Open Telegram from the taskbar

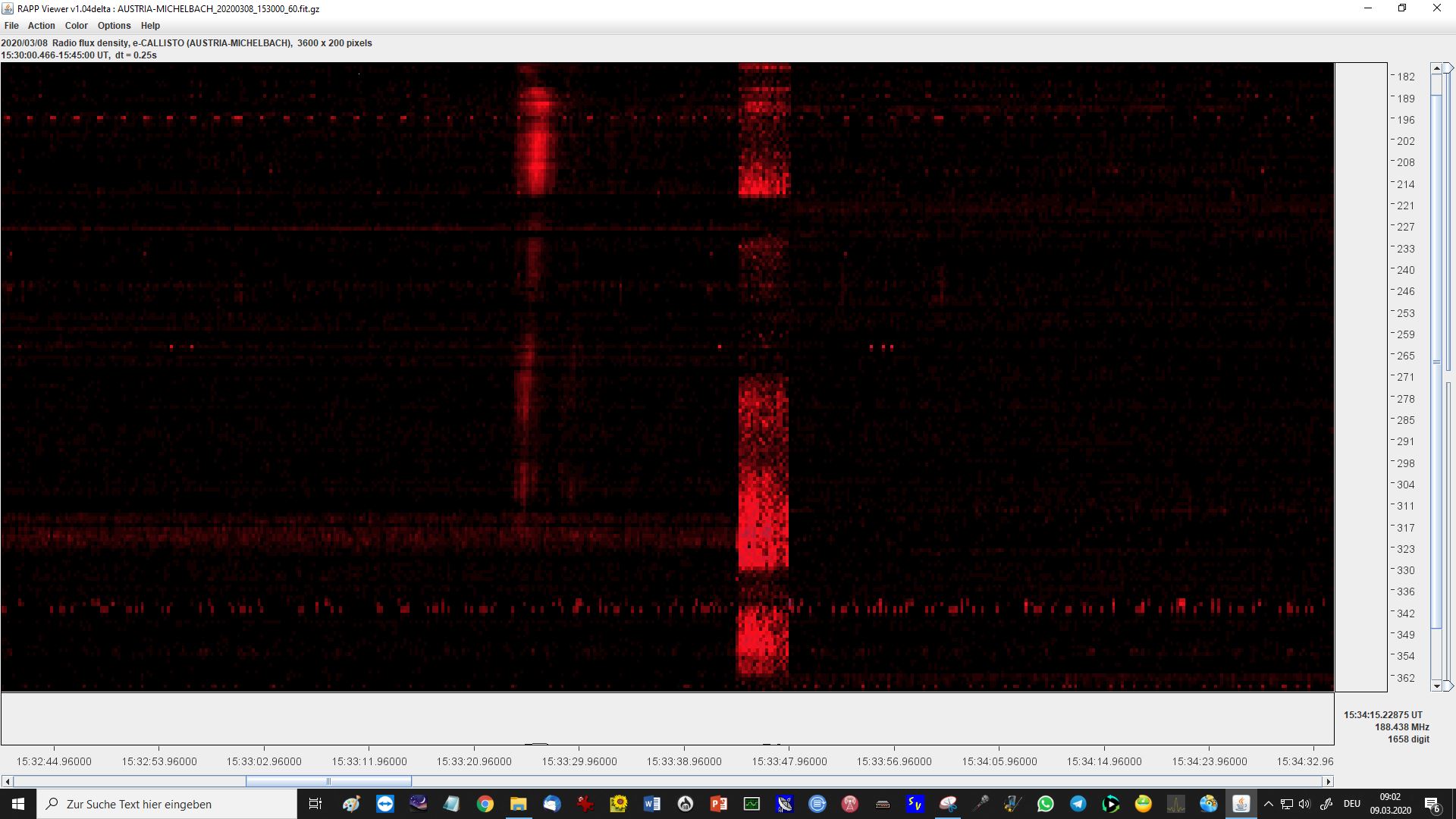pyautogui.click(x=1078, y=804)
